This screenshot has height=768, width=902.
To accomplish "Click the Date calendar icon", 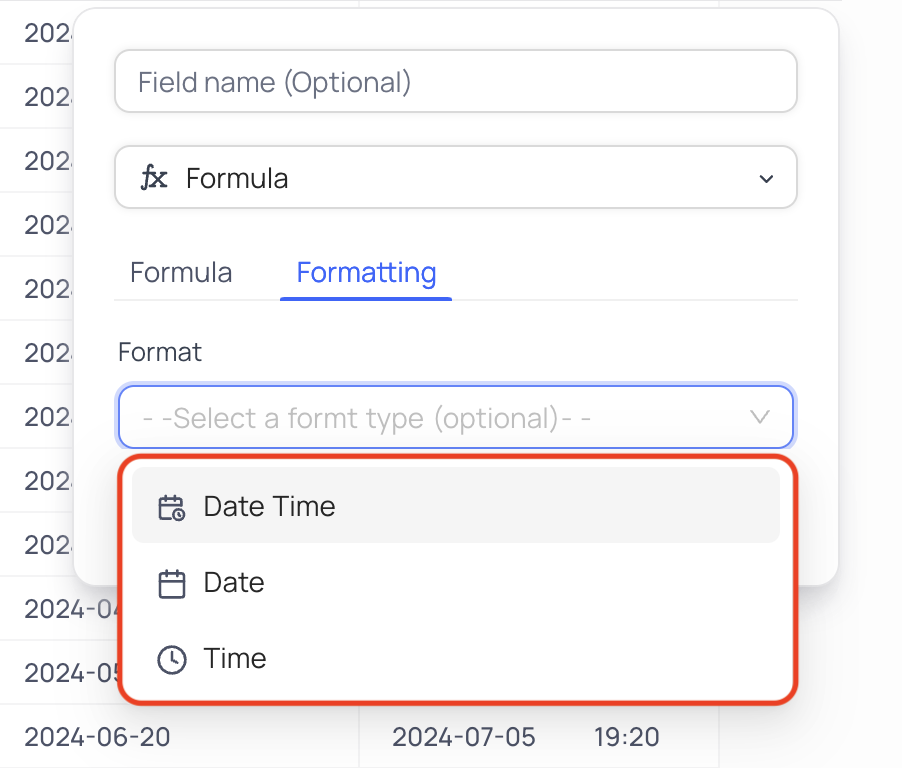I will point(171,584).
